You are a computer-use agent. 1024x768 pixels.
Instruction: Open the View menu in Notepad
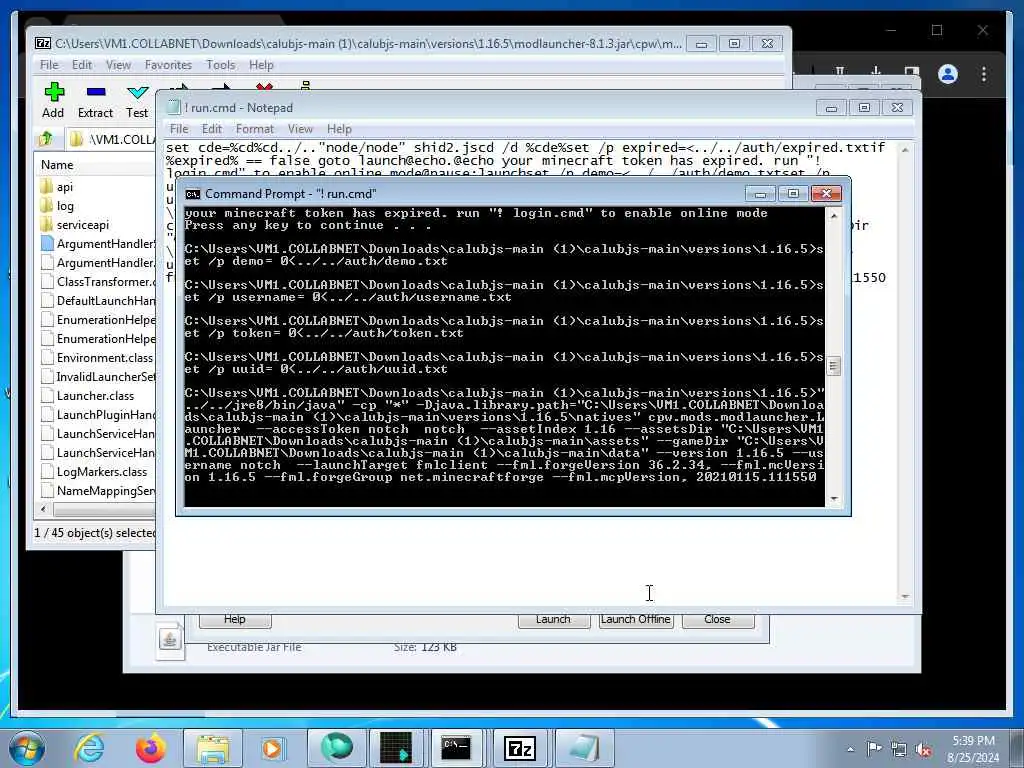point(300,129)
